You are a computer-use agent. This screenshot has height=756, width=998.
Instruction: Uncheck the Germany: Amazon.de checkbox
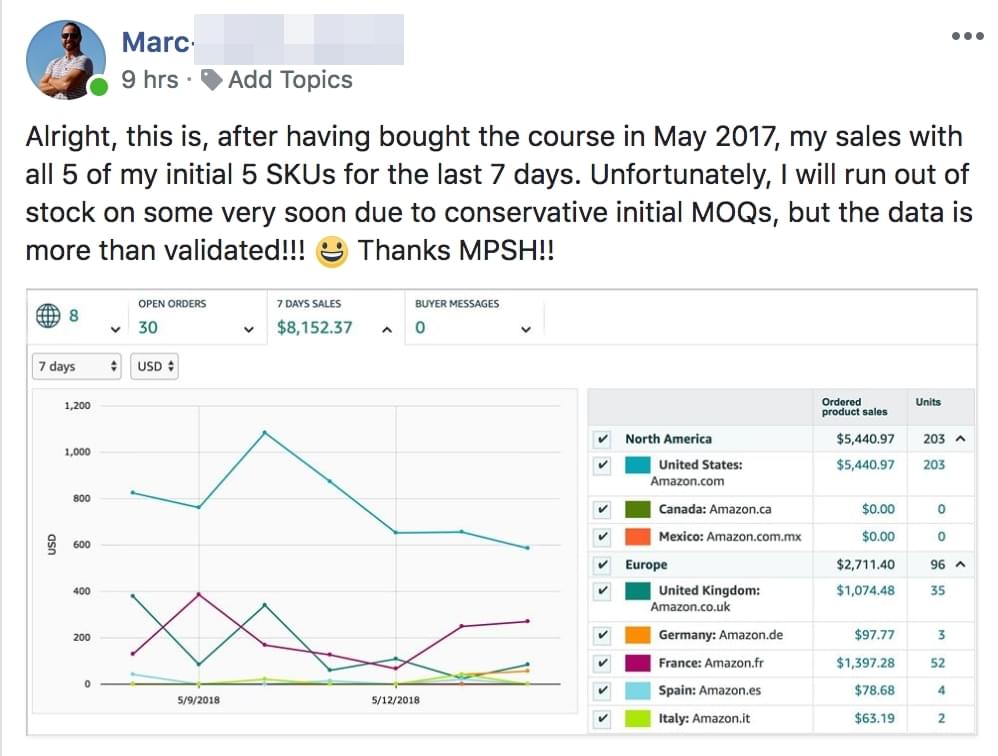coord(601,635)
